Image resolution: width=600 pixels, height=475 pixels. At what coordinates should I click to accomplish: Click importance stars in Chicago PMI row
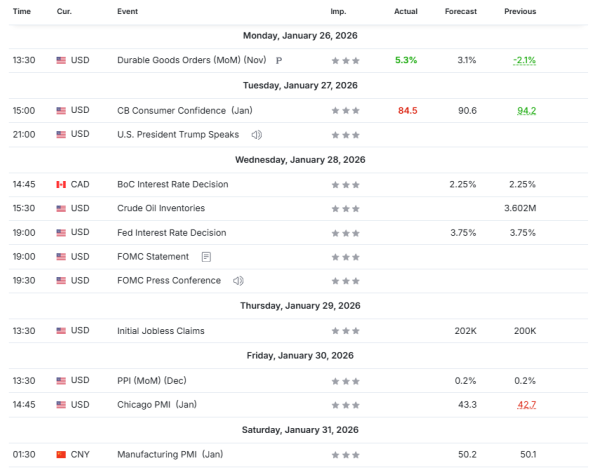345,404
